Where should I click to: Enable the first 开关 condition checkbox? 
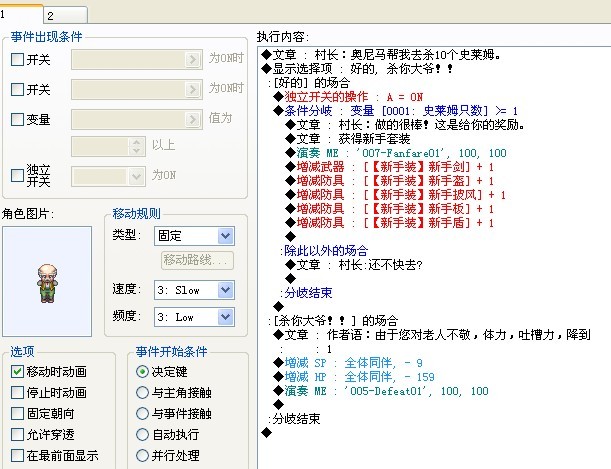click(17, 60)
